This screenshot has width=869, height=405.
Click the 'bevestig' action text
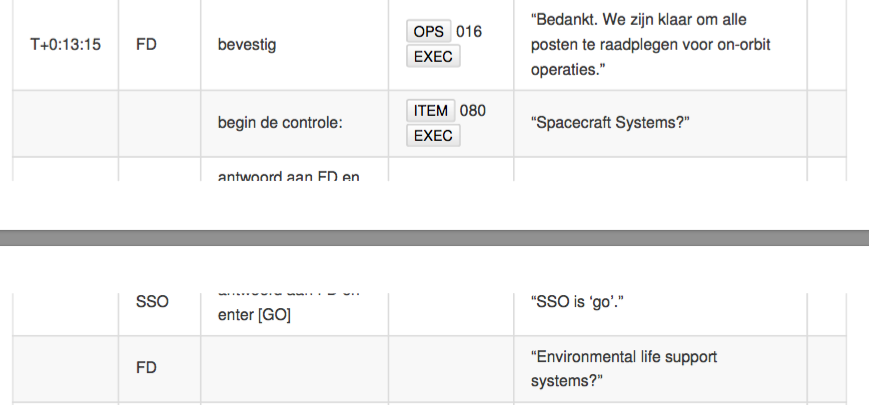247,45
